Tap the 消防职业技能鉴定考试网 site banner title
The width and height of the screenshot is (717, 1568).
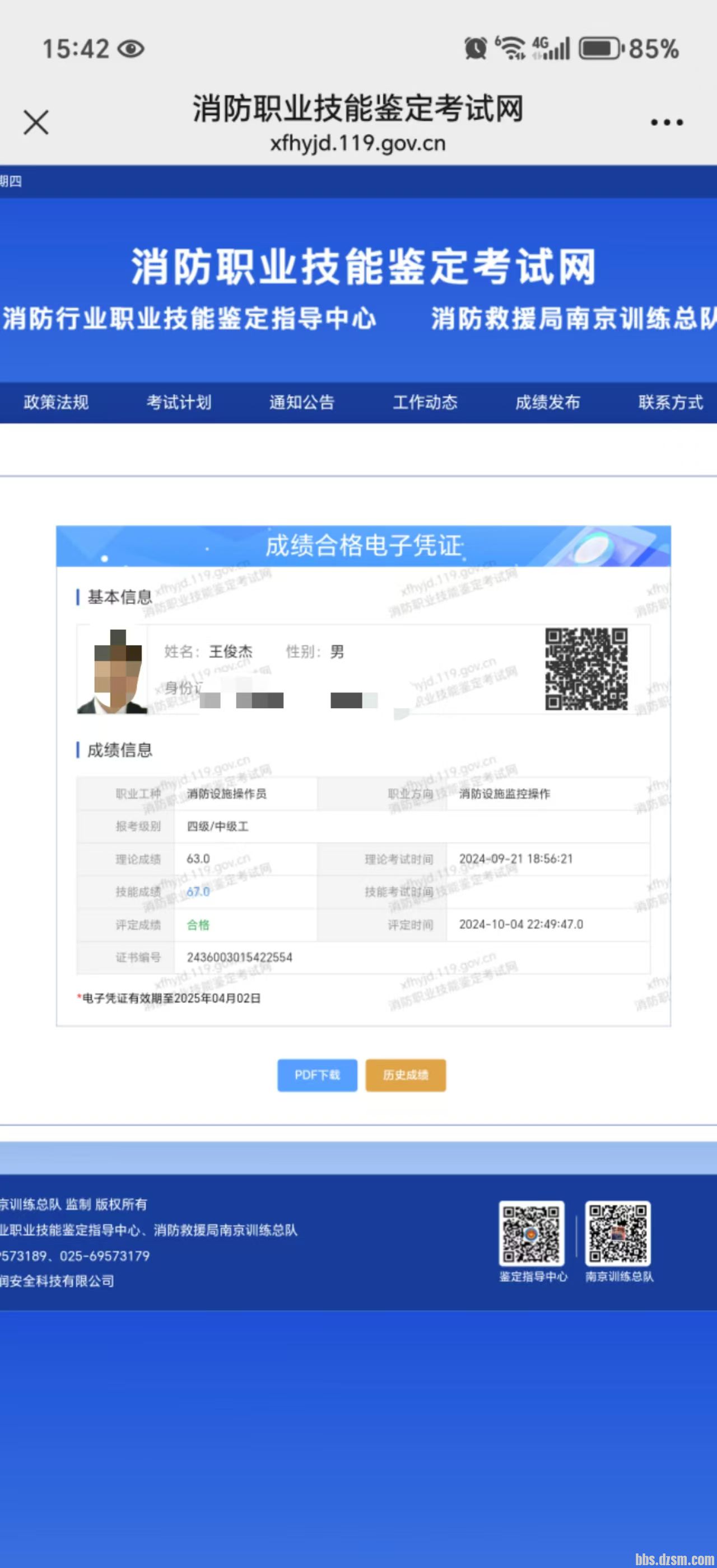tap(363, 266)
